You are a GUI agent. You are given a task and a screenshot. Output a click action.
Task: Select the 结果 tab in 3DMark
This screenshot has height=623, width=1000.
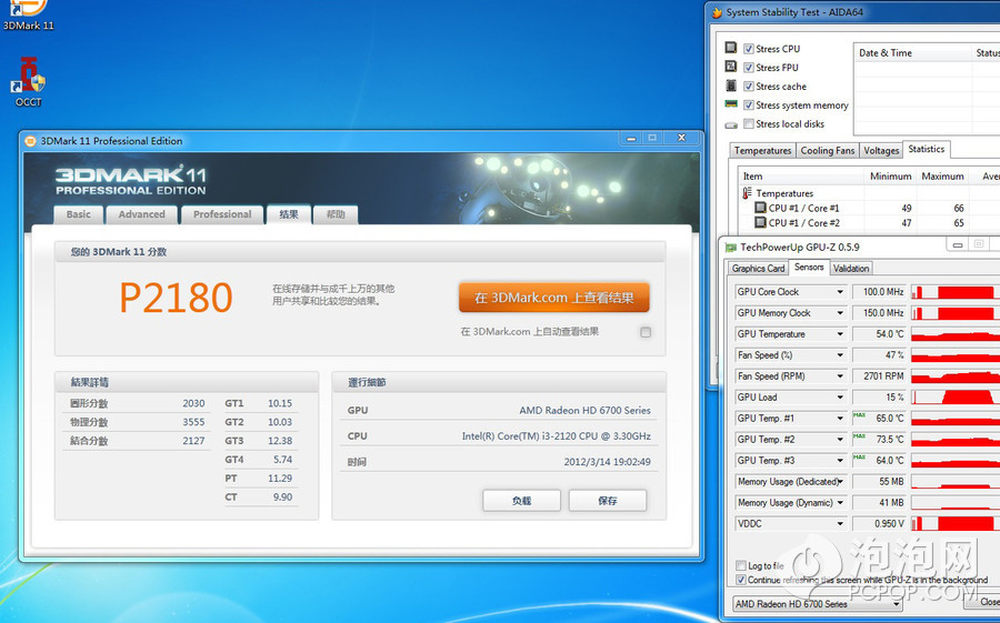click(289, 214)
